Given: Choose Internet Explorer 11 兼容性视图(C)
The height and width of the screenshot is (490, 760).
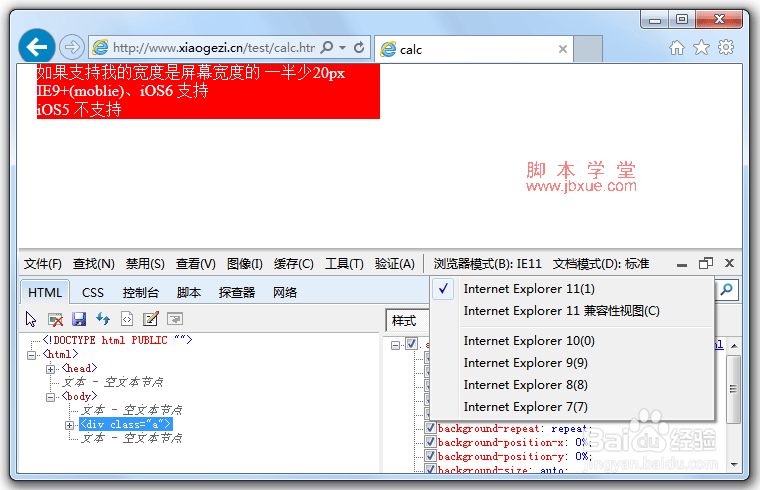Looking at the screenshot, I should point(572,311).
